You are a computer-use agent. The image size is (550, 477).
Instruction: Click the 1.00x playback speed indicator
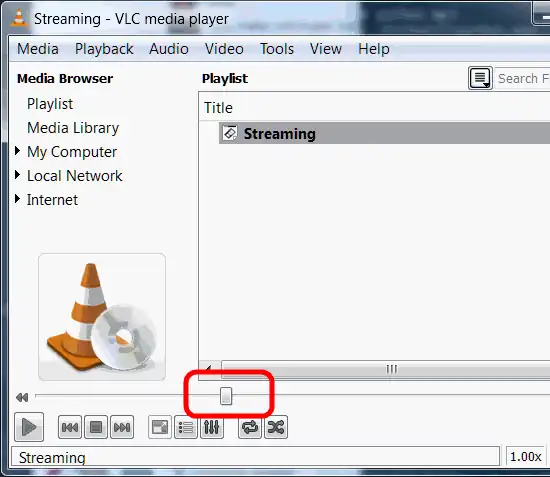click(525, 457)
